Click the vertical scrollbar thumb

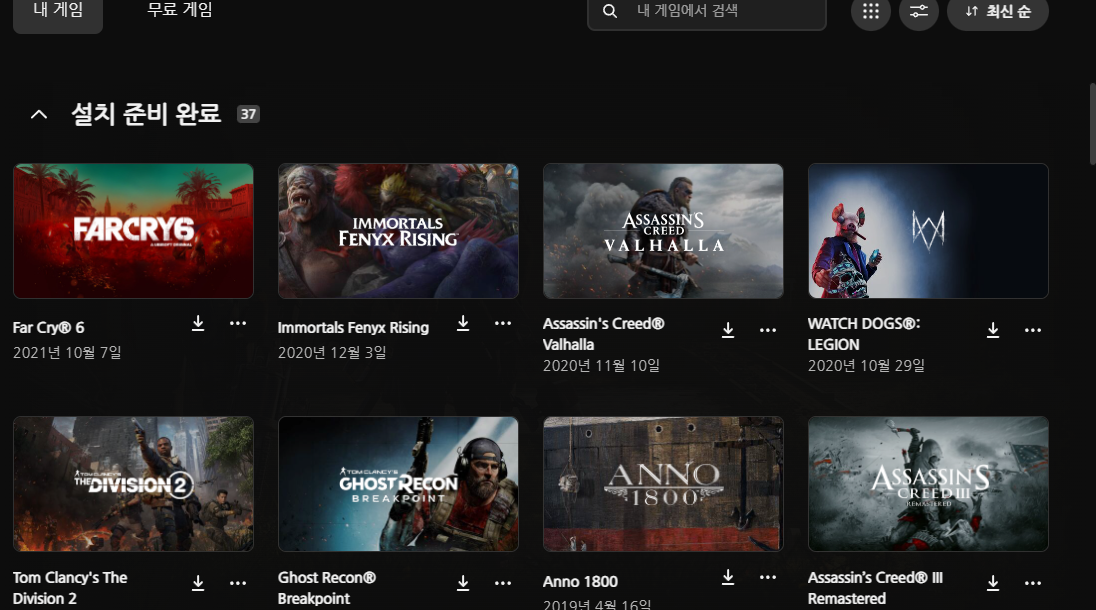pyautogui.click(x=1093, y=124)
